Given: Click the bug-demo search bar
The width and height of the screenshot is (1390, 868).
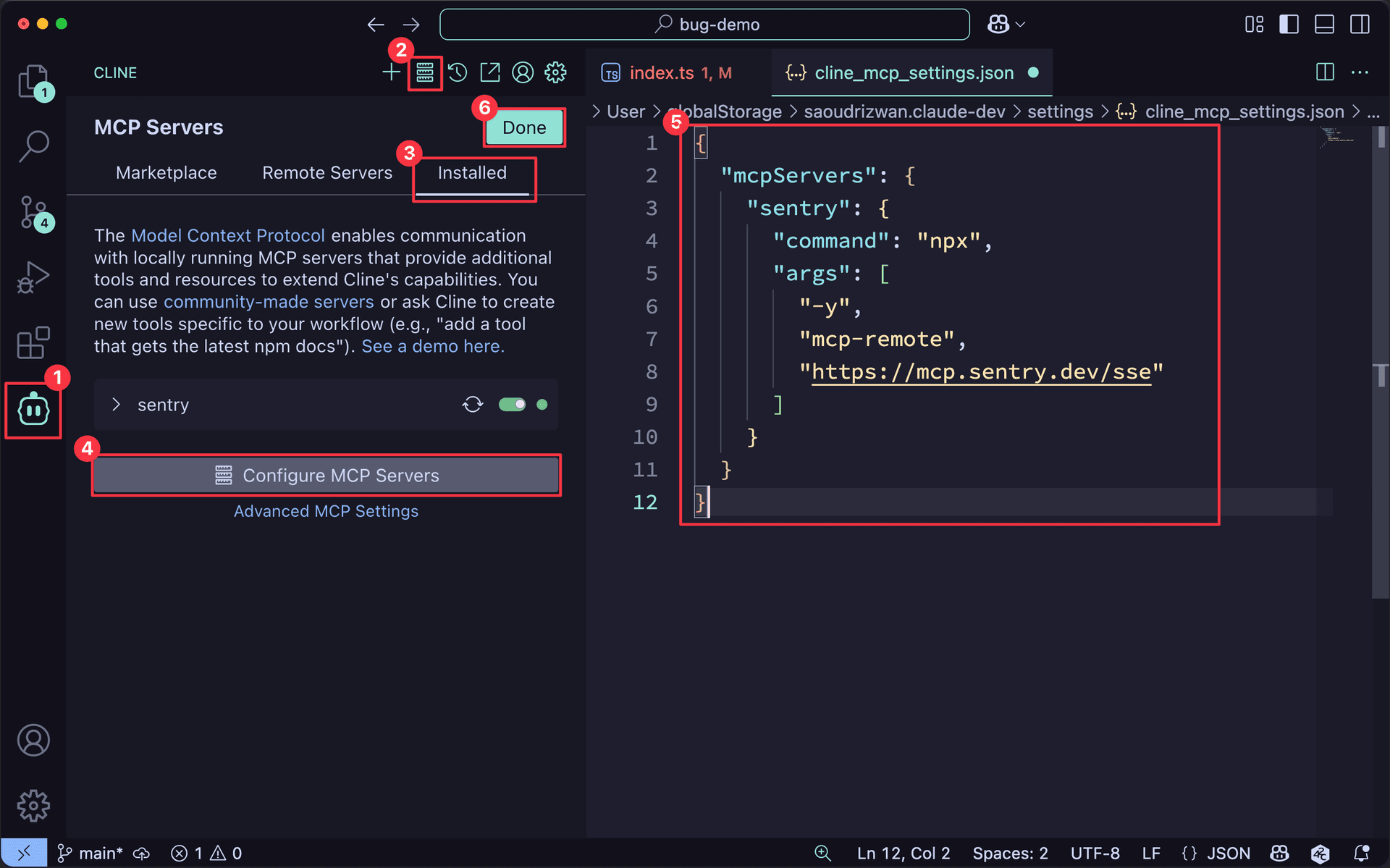Looking at the screenshot, I should click(704, 23).
